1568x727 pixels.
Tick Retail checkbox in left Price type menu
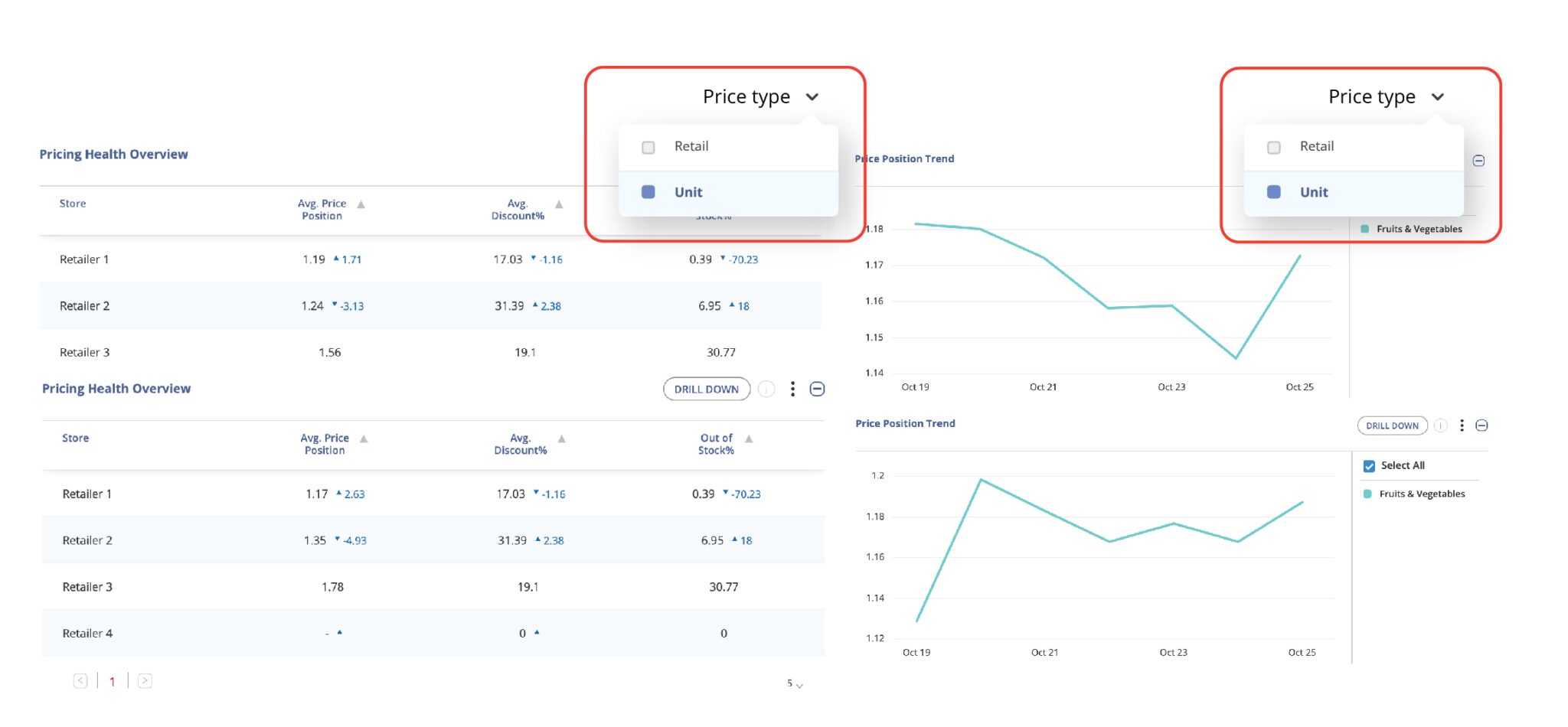pos(648,147)
